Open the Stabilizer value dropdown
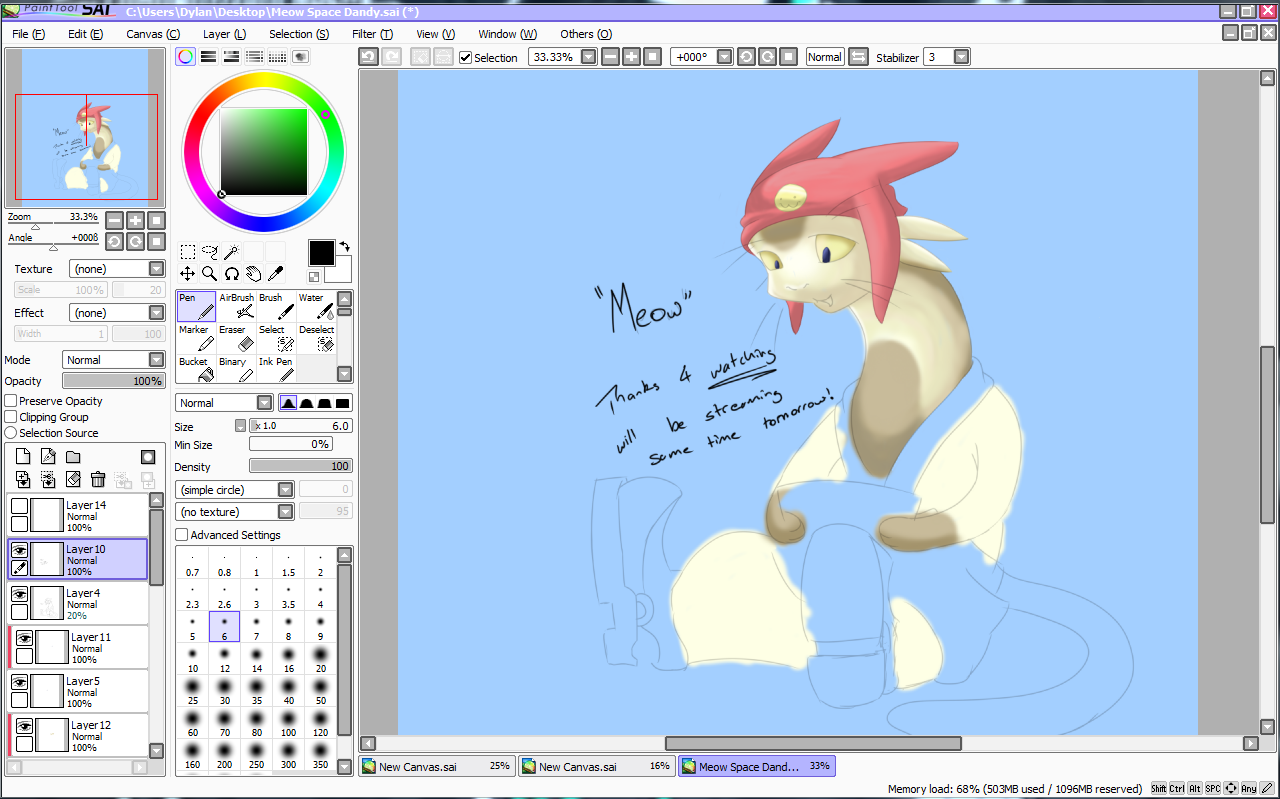Image resolution: width=1280 pixels, height=799 pixels. 961,57
